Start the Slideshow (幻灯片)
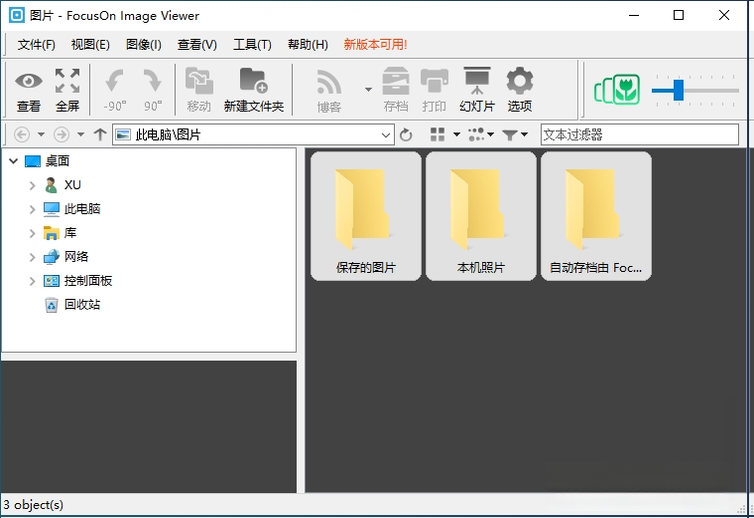The height and width of the screenshot is (518, 754). 477,89
